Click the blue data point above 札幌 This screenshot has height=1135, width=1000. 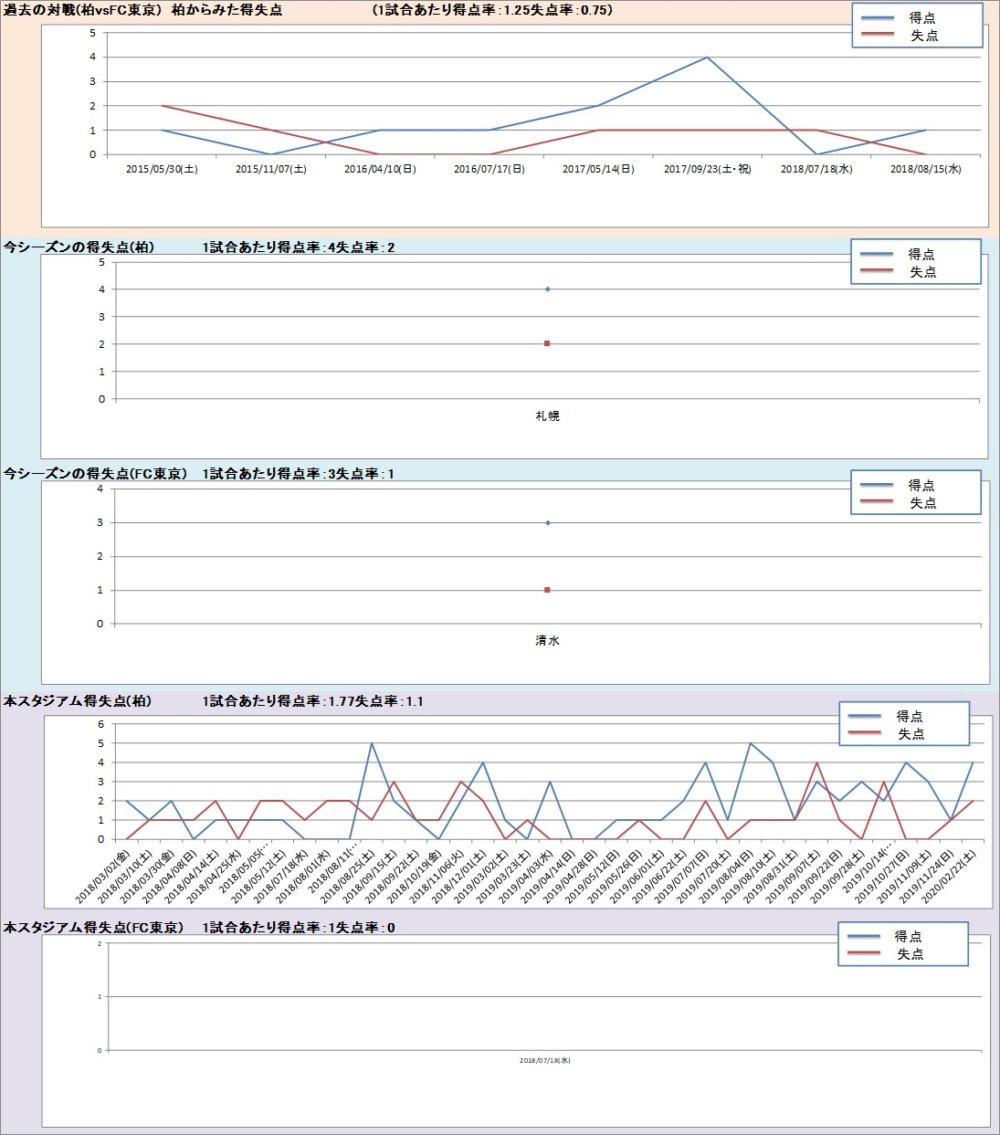pos(547,290)
